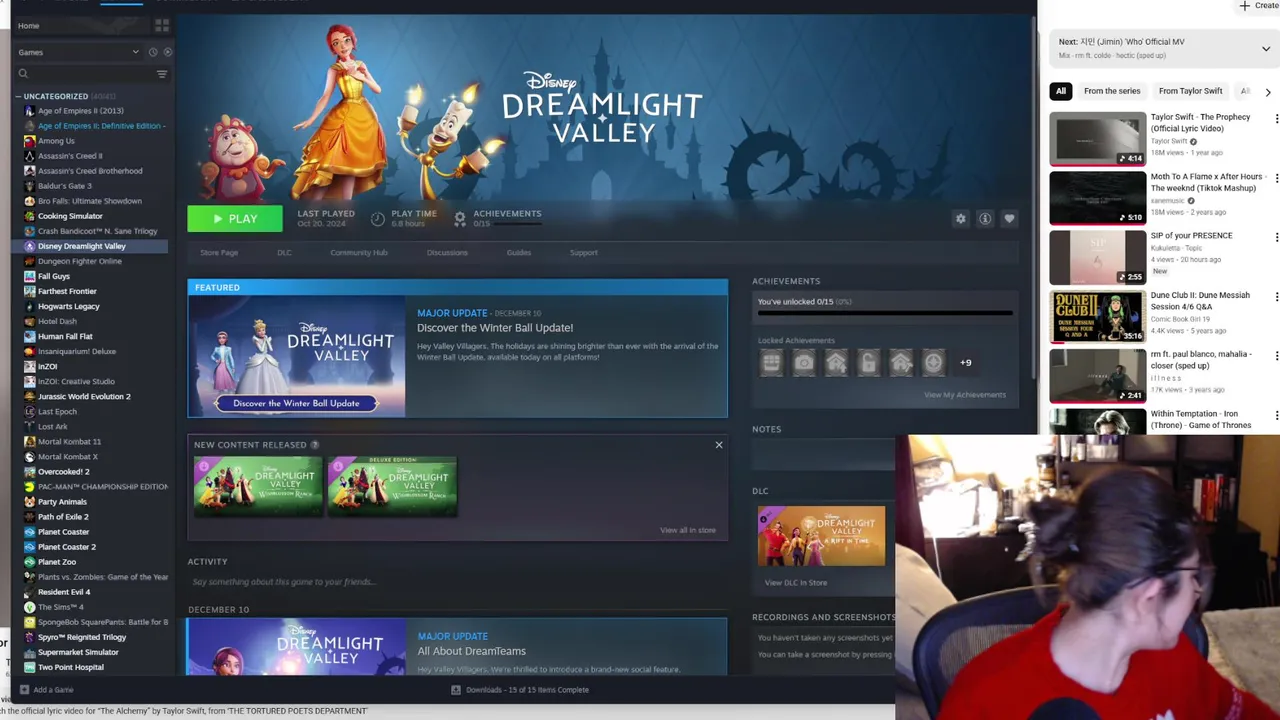This screenshot has width=1280, height=720.
Task: Open the Community Hub tab
Action: [x=359, y=253]
